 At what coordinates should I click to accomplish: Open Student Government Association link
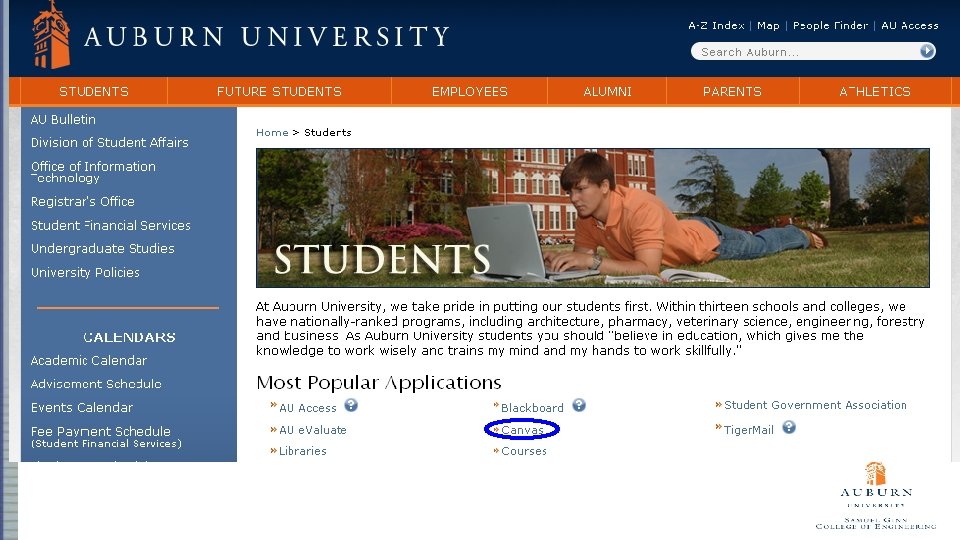click(815, 405)
